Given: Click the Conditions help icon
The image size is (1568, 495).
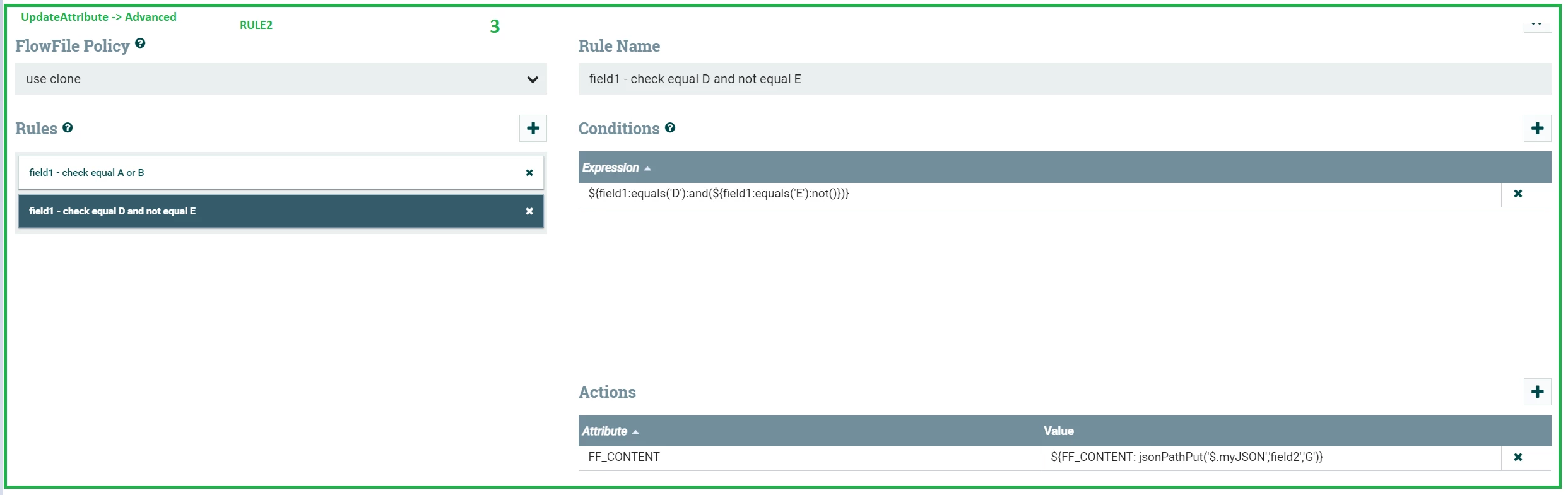Looking at the screenshot, I should click(x=670, y=127).
